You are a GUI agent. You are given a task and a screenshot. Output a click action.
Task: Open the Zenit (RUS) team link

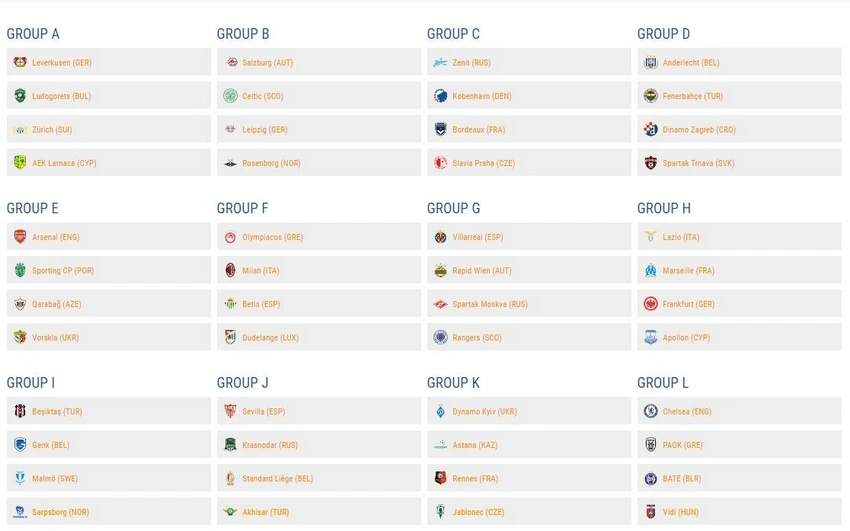[x=472, y=63]
